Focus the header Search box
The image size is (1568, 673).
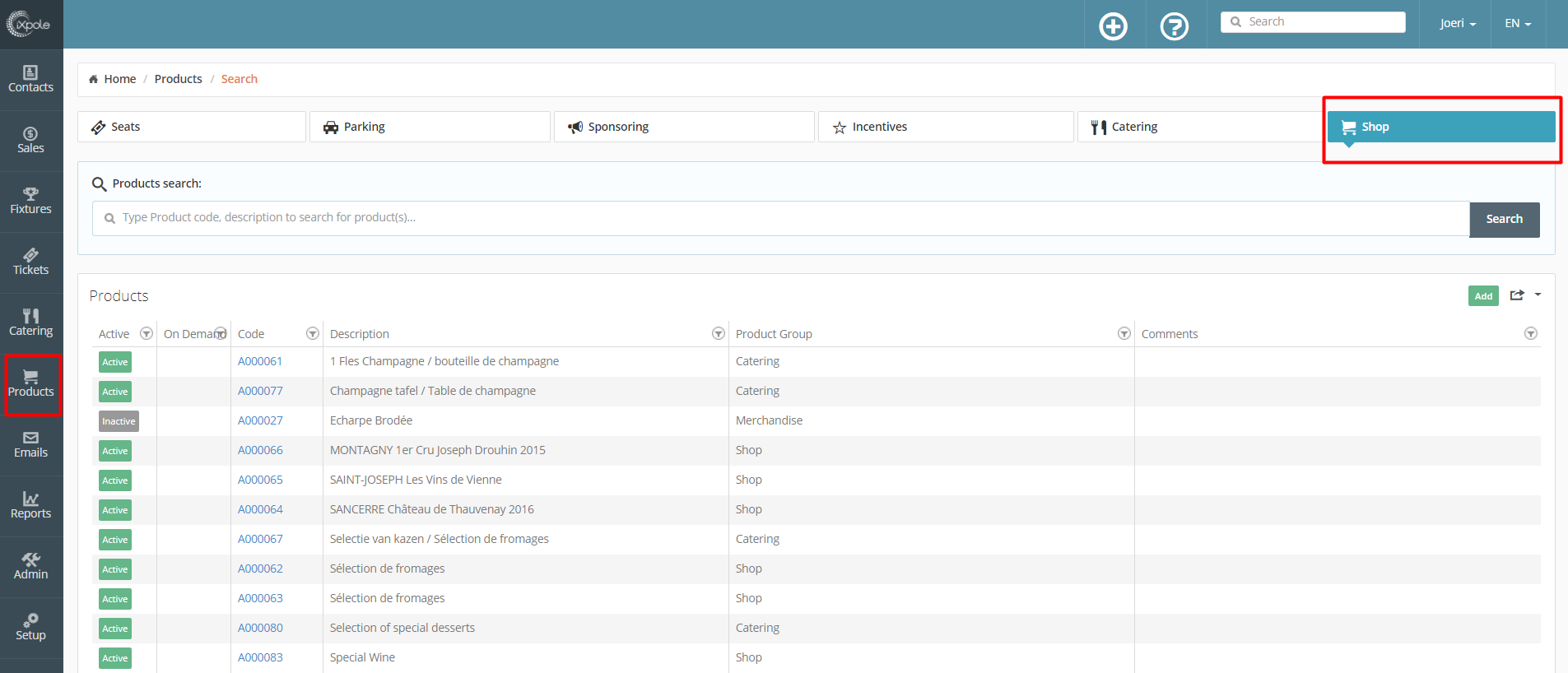click(1313, 22)
